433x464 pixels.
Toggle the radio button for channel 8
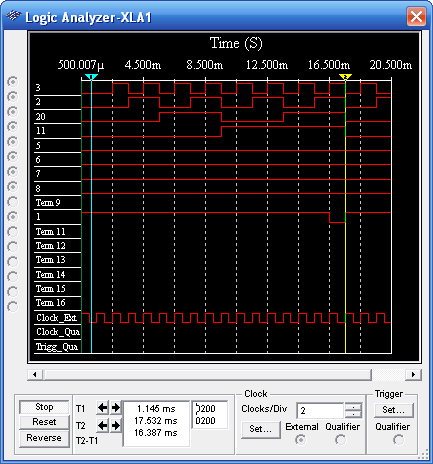tap(13, 187)
